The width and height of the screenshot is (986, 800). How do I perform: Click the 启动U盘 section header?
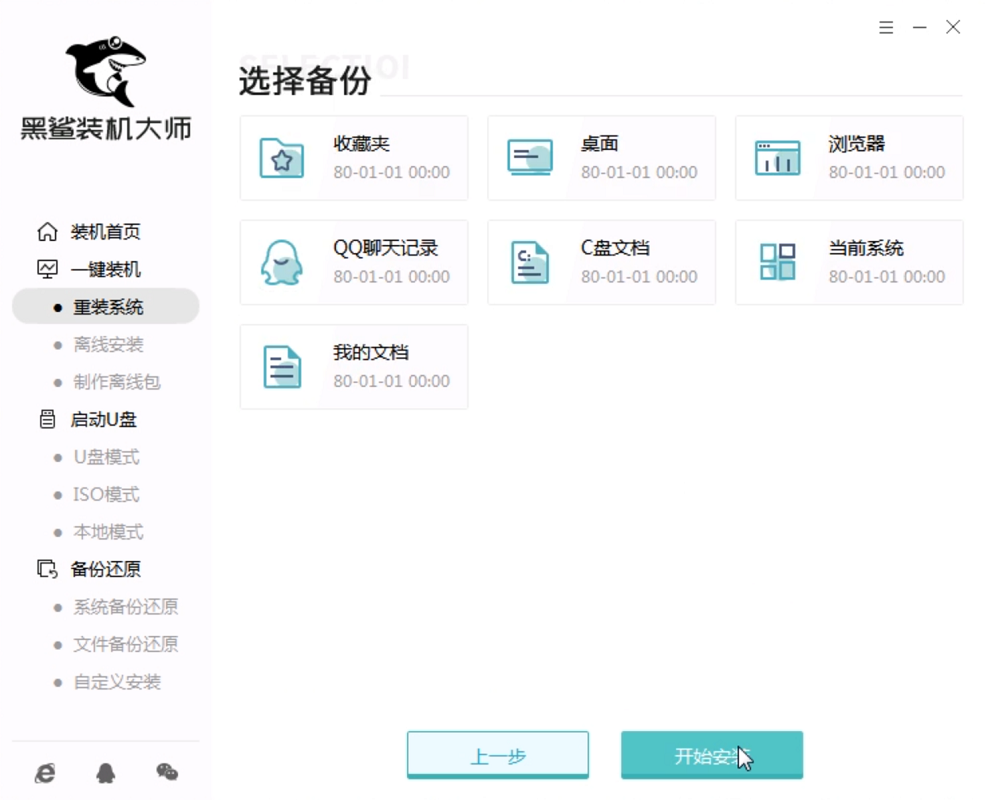103,419
